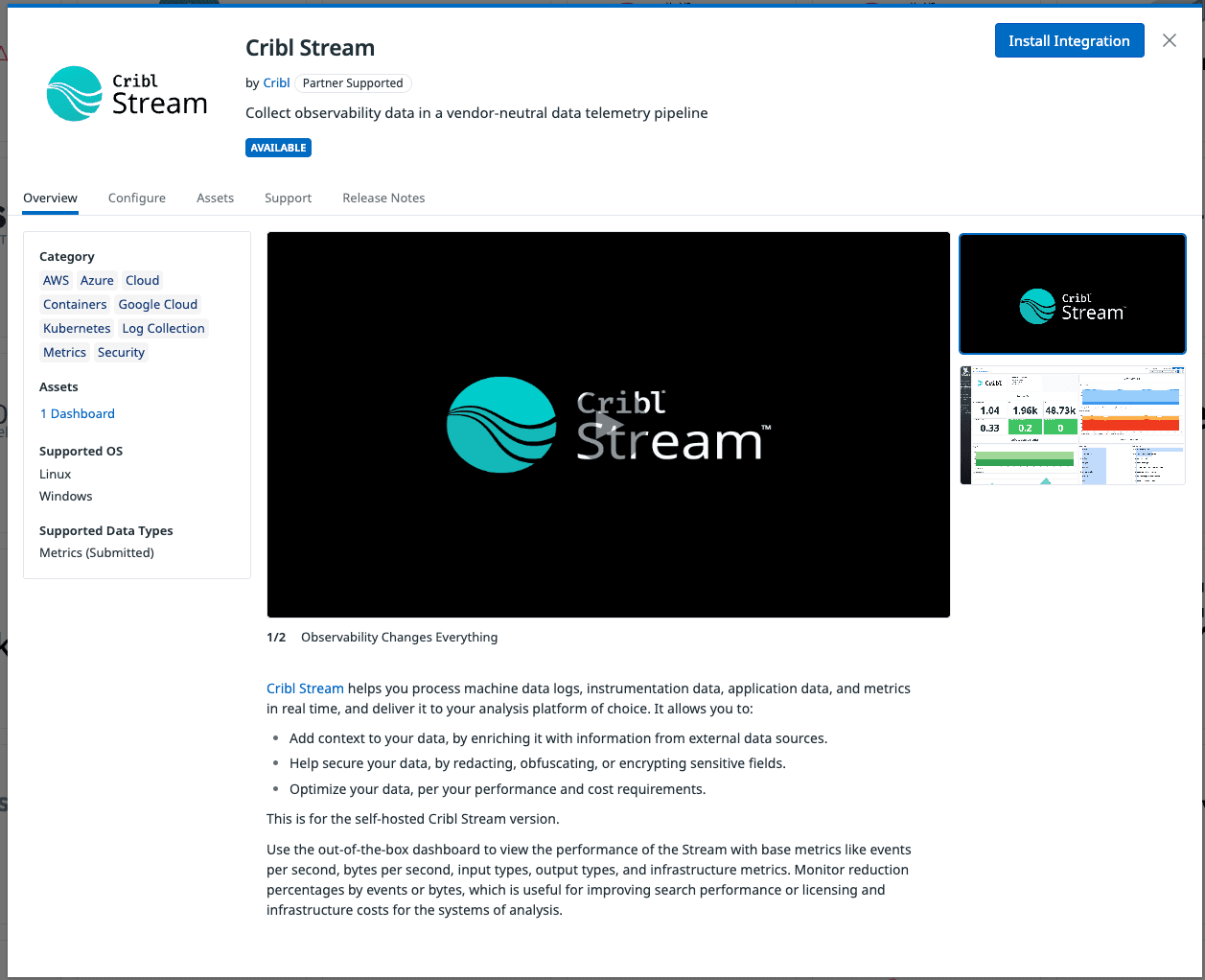Select the Google Cloud category tag

(158, 304)
